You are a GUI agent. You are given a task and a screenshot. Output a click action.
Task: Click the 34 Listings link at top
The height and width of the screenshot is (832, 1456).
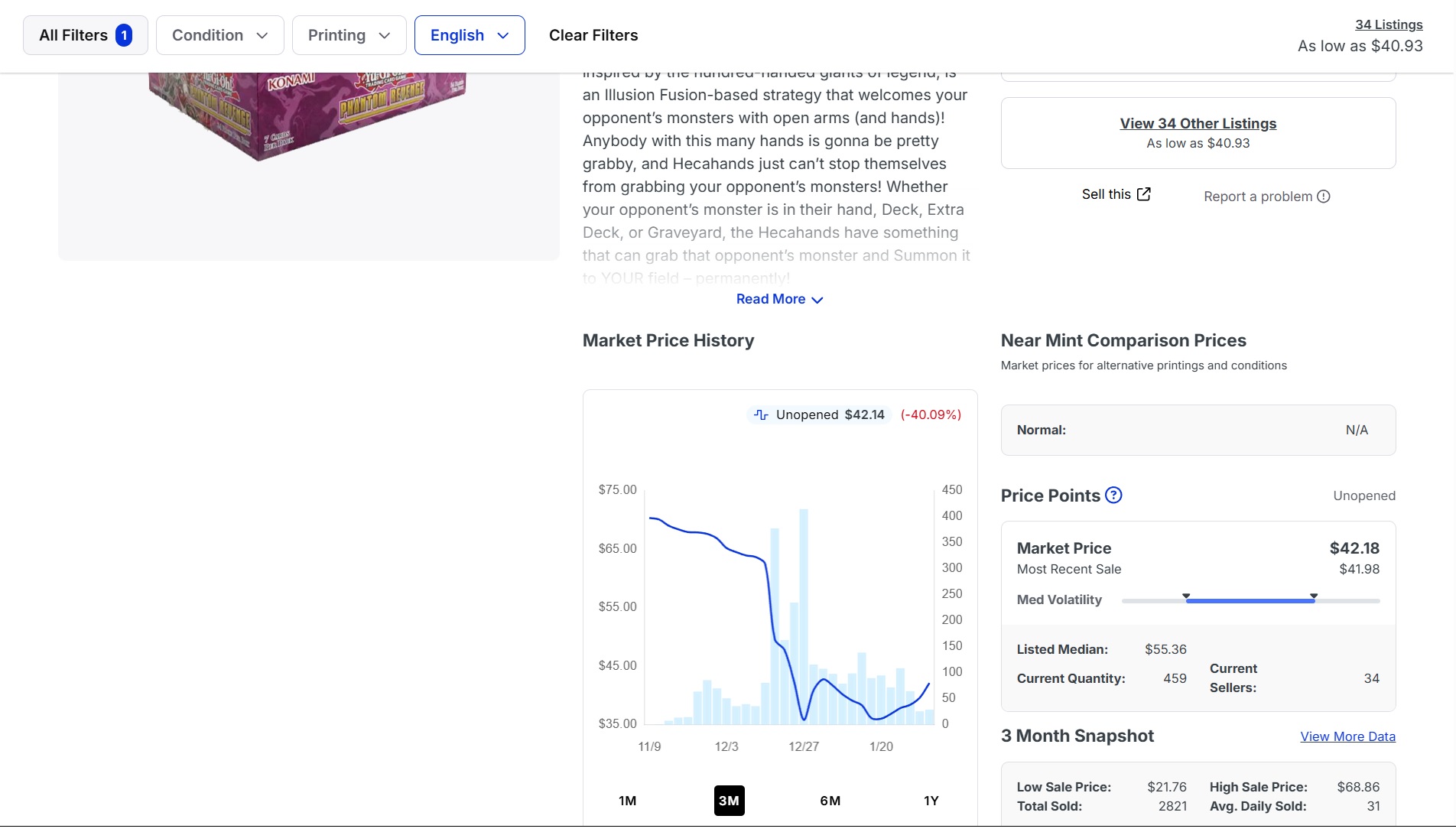click(x=1389, y=24)
